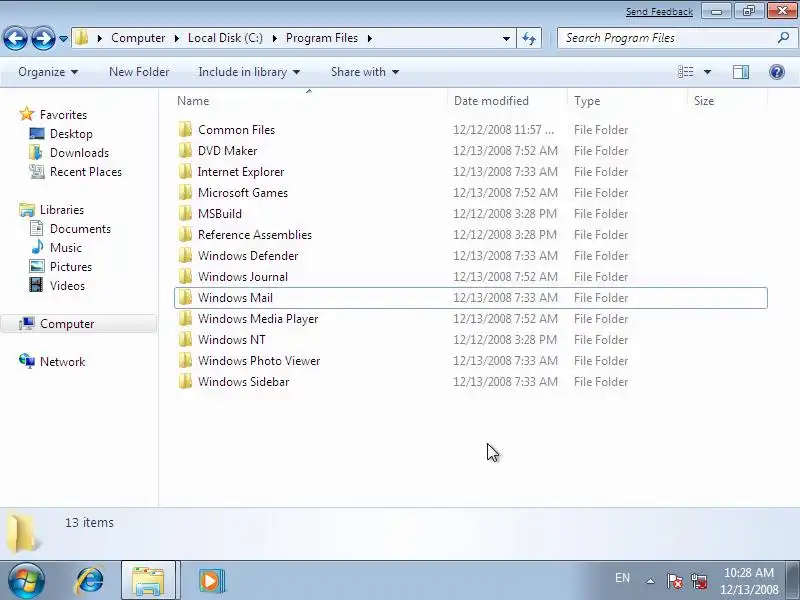Launch Windows Media Player from taskbar

pyautogui.click(x=211, y=581)
